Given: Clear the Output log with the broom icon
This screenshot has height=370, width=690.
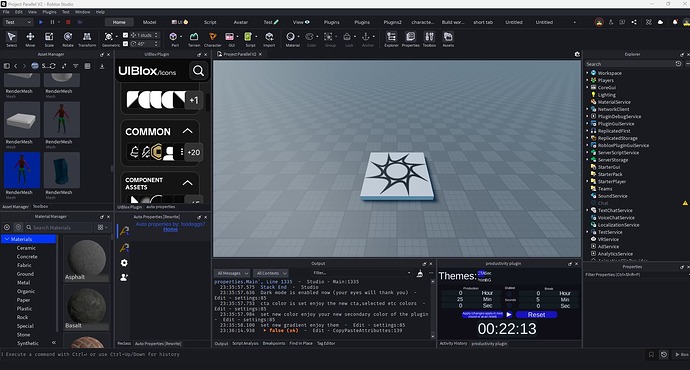Looking at the screenshot, I should click(x=420, y=273).
